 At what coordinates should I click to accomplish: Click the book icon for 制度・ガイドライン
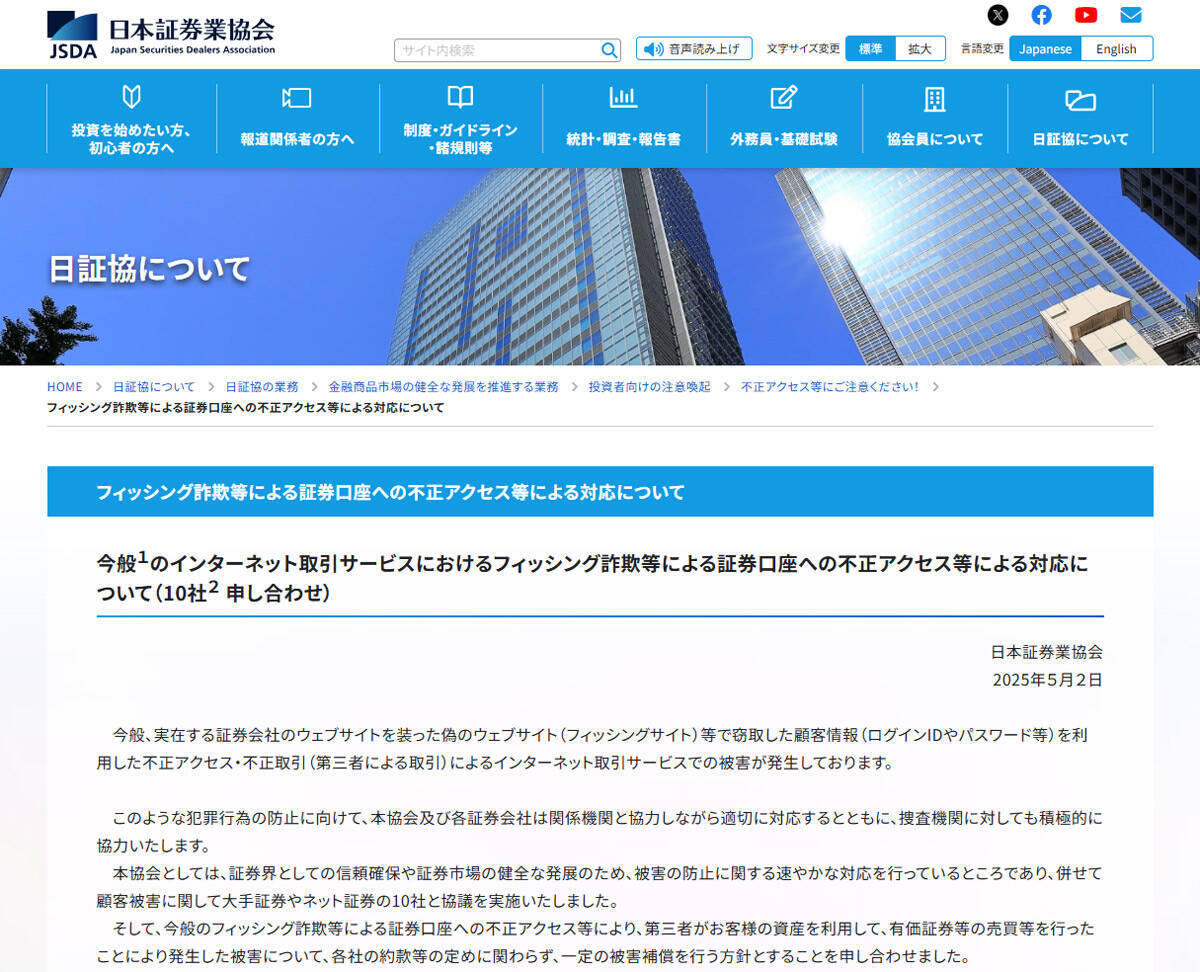pyautogui.click(x=460, y=97)
